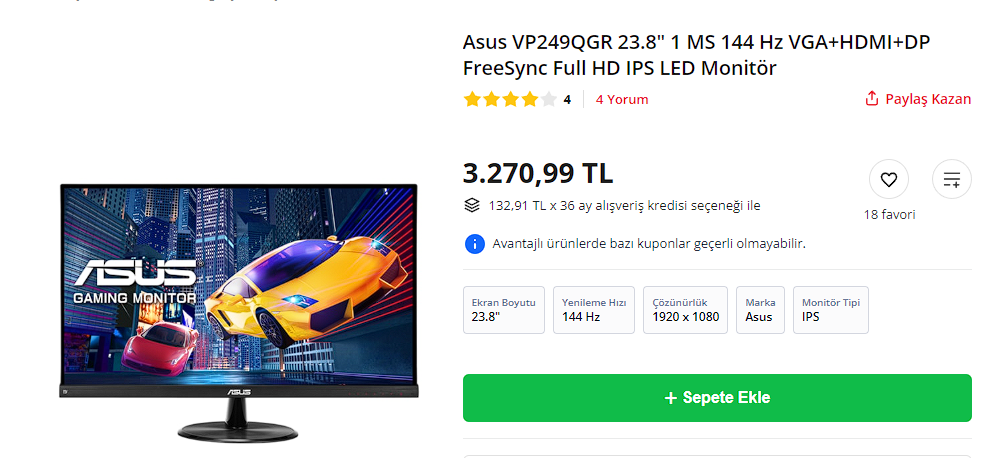The width and height of the screenshot is (996, 458).
Task: Open the 4 Yorum reviews link
Action: tap(622, 99)
